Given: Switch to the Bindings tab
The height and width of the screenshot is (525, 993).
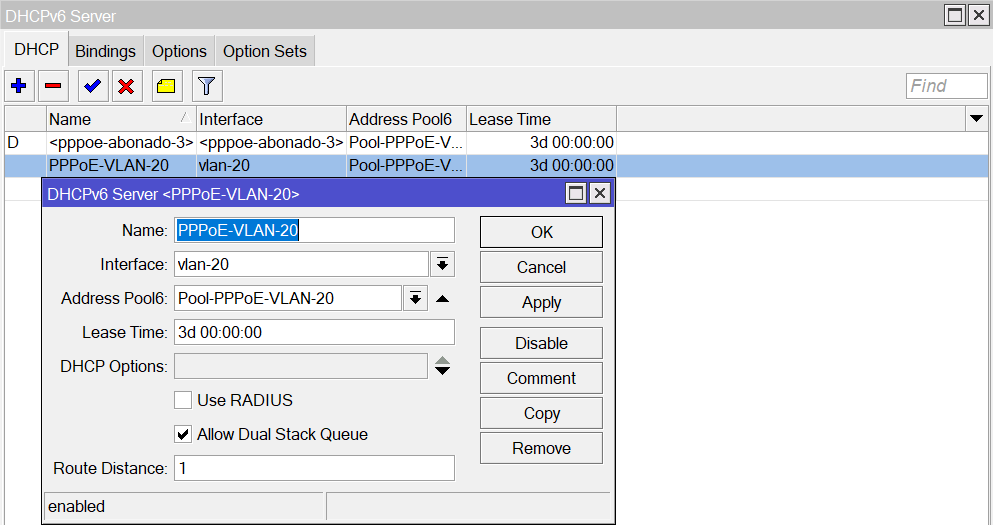Looking at the screenshot, I should coord(105,51).
